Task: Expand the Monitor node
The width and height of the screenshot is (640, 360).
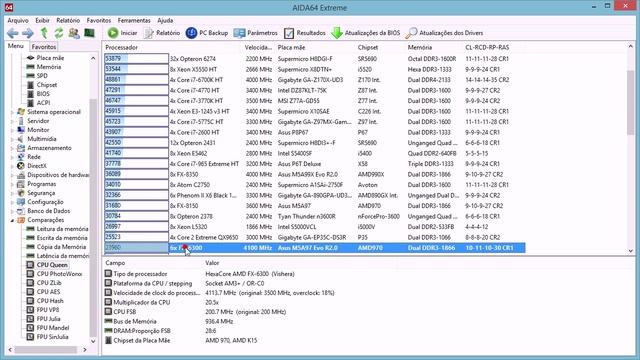Action: (12, 130)
